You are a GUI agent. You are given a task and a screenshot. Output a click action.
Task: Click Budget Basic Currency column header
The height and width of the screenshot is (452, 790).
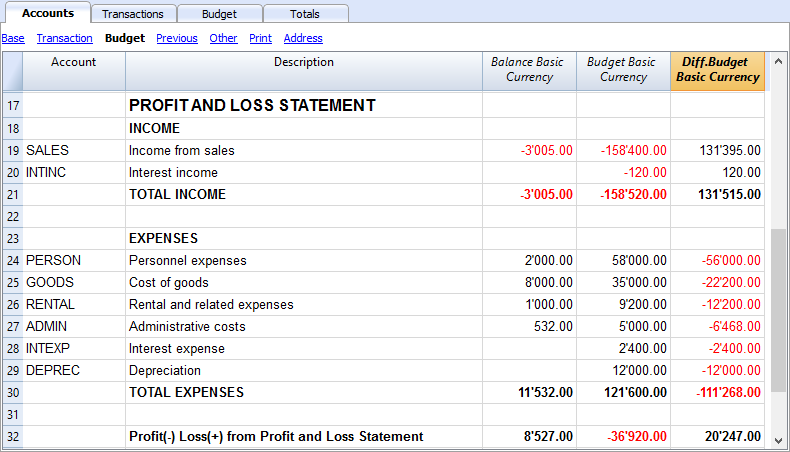click(623, 71)
